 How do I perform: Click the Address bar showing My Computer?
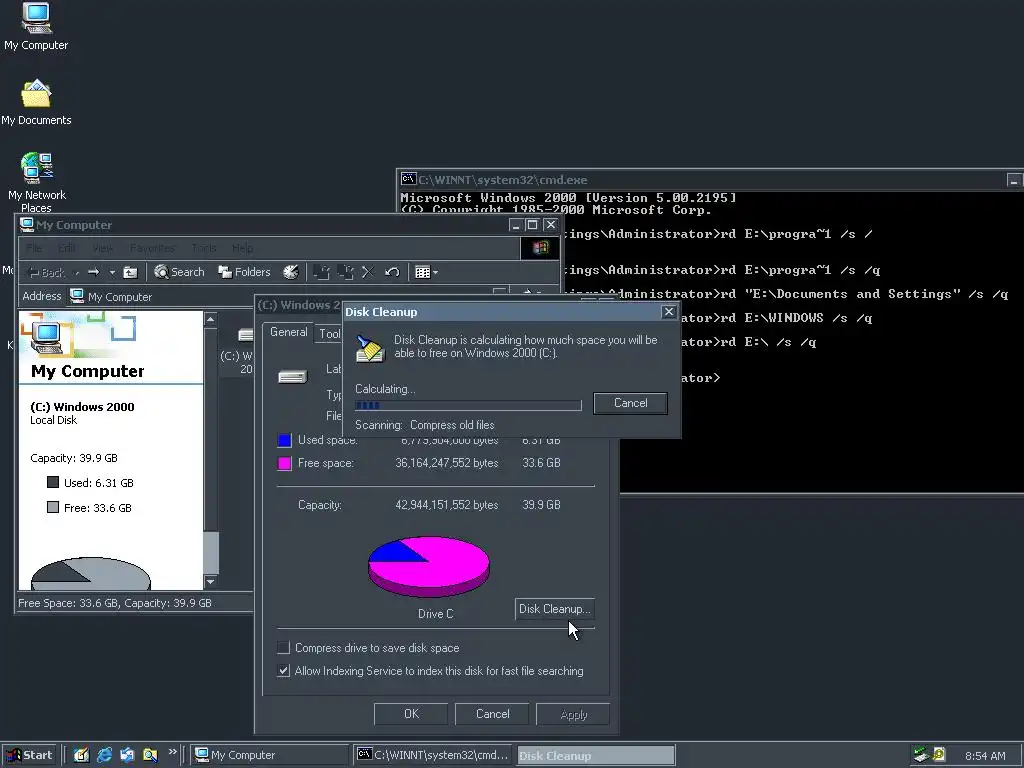[x=287, y=296]
